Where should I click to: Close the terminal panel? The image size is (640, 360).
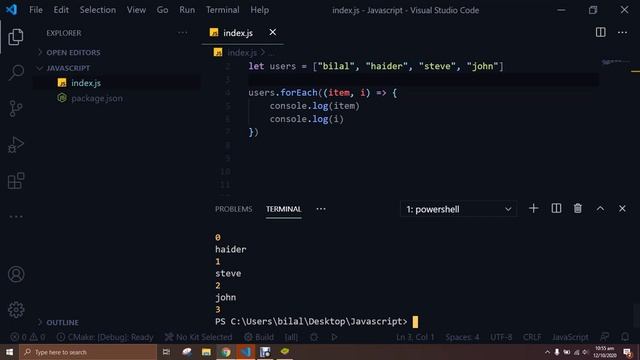pyautogui.click(x=622, y=209)
